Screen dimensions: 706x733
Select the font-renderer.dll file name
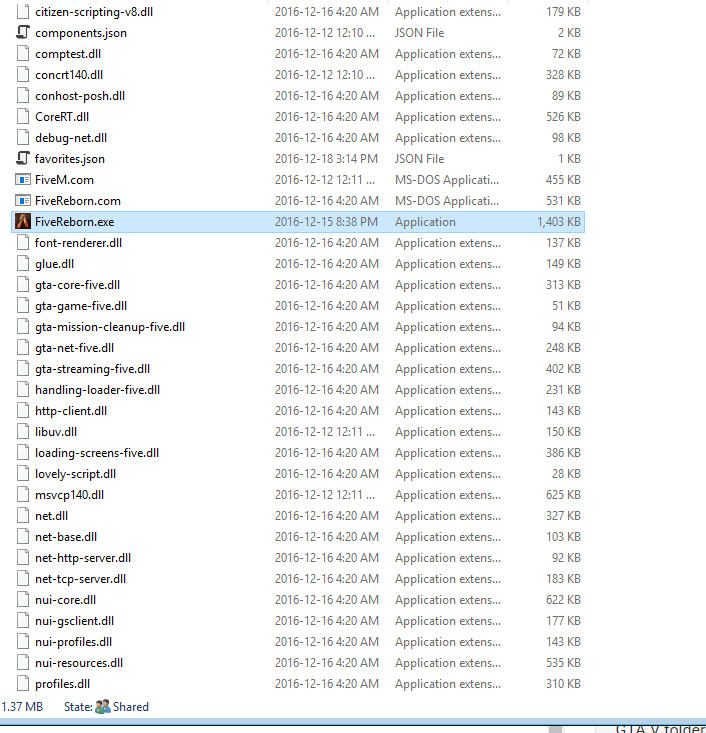(x=78, y=243)
